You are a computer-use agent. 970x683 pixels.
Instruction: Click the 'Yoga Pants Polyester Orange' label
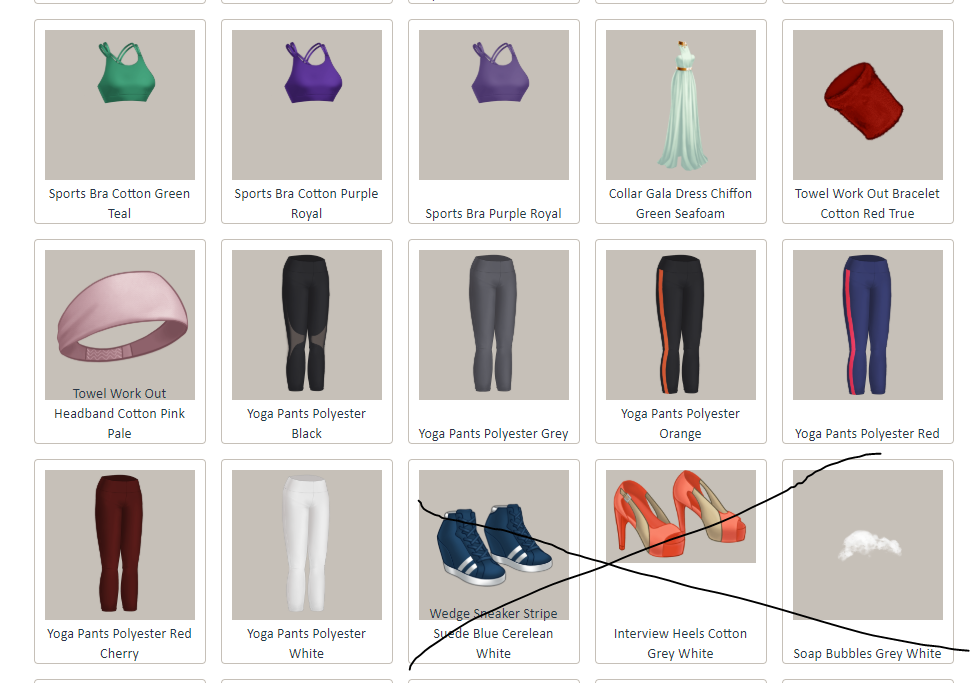pyautogui.click(x=680, y=423)
